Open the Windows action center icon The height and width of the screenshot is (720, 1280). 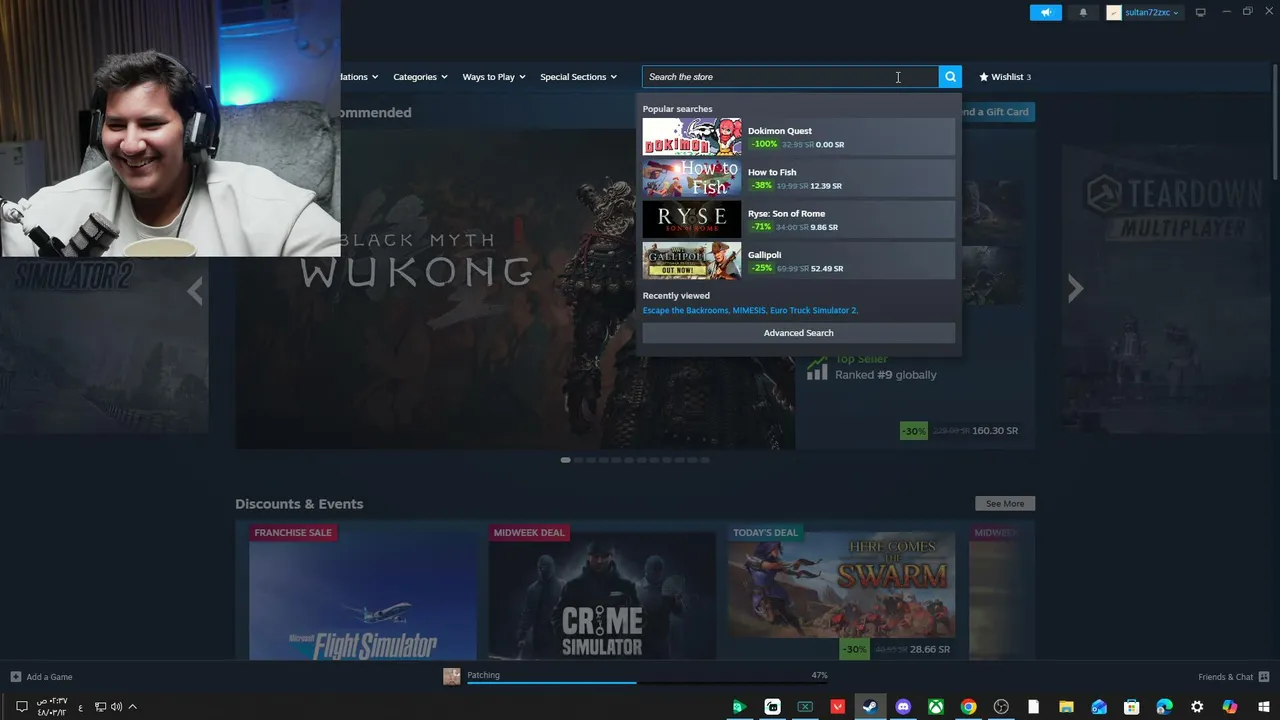[21, 707]
